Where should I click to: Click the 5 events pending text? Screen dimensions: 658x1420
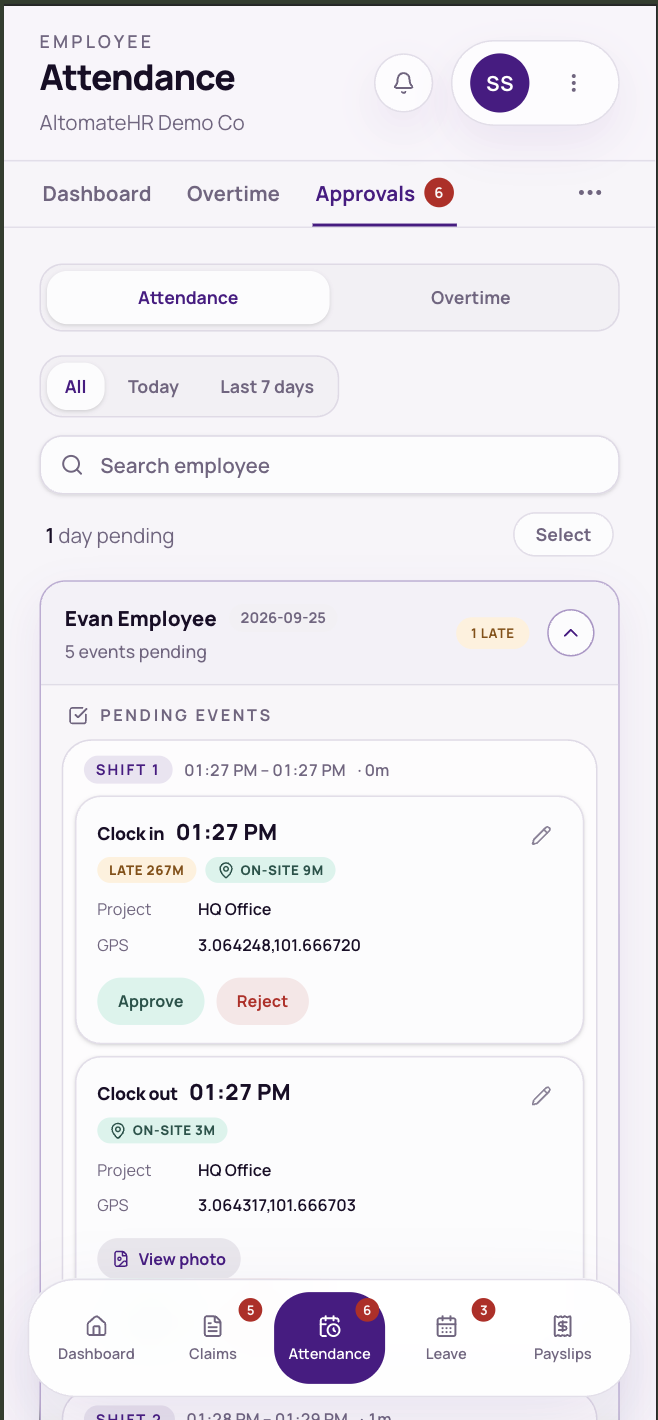click(136, 652)
